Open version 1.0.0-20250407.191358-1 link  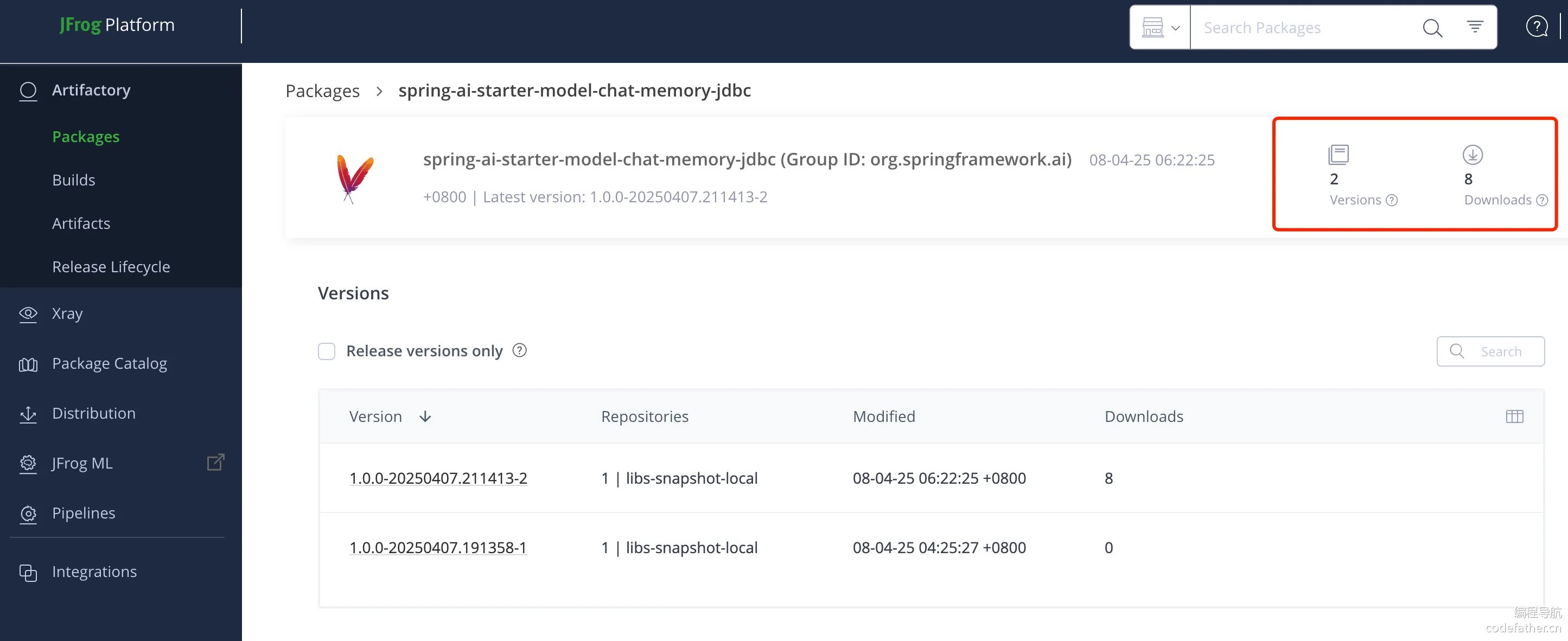coord(438,547)
